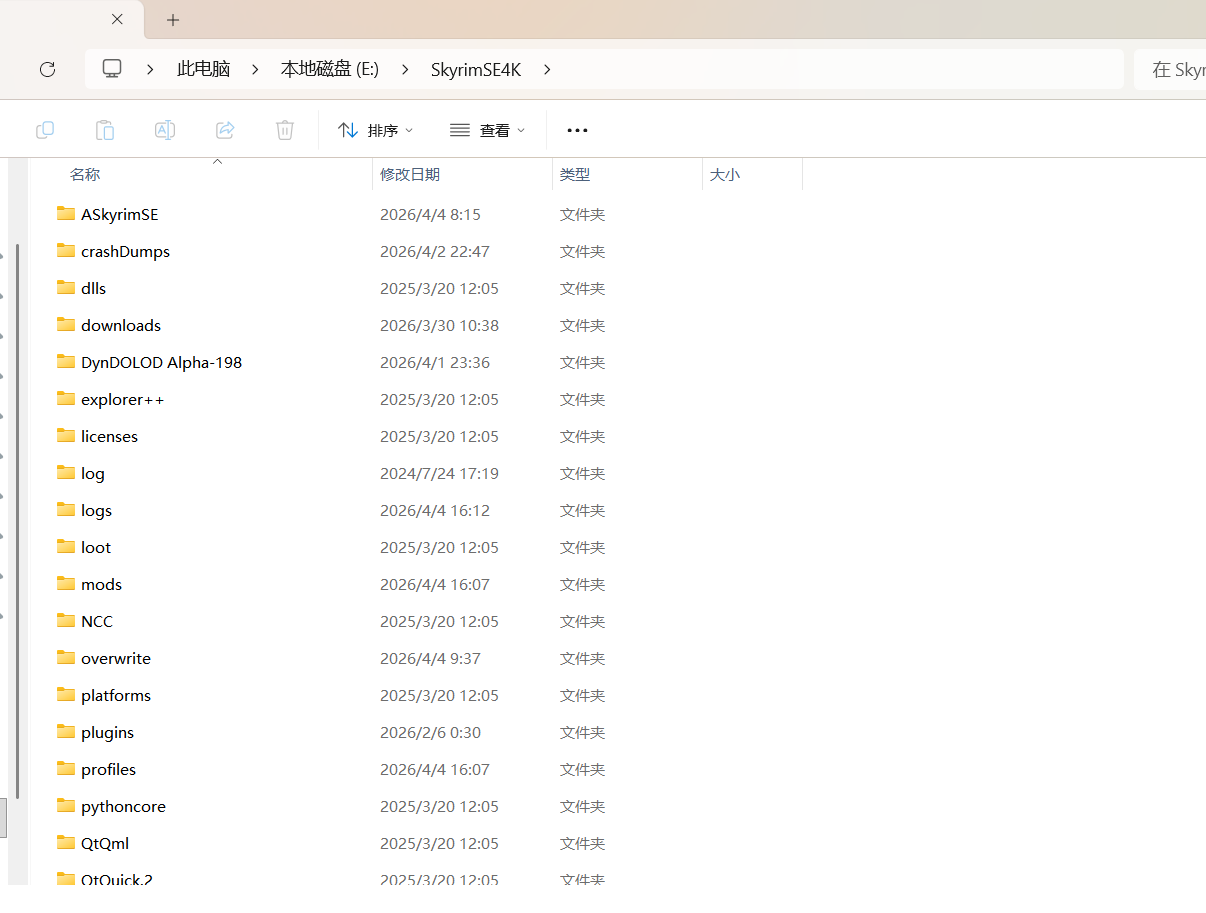Open the mods folder
The width and height of the screenshot is (1206, 913).
click(101, 583)
